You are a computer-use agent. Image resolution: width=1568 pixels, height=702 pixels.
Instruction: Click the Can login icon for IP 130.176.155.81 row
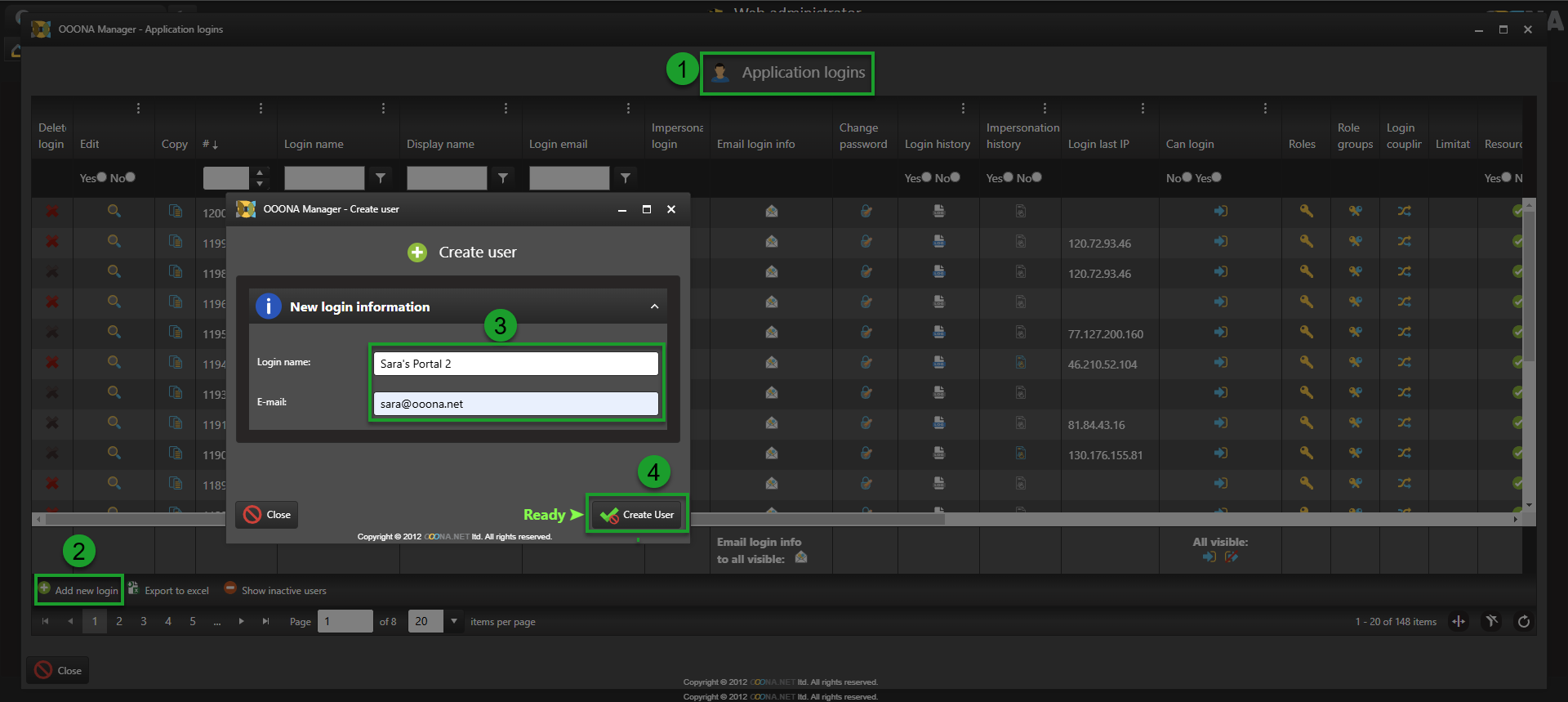(1220, 454)
